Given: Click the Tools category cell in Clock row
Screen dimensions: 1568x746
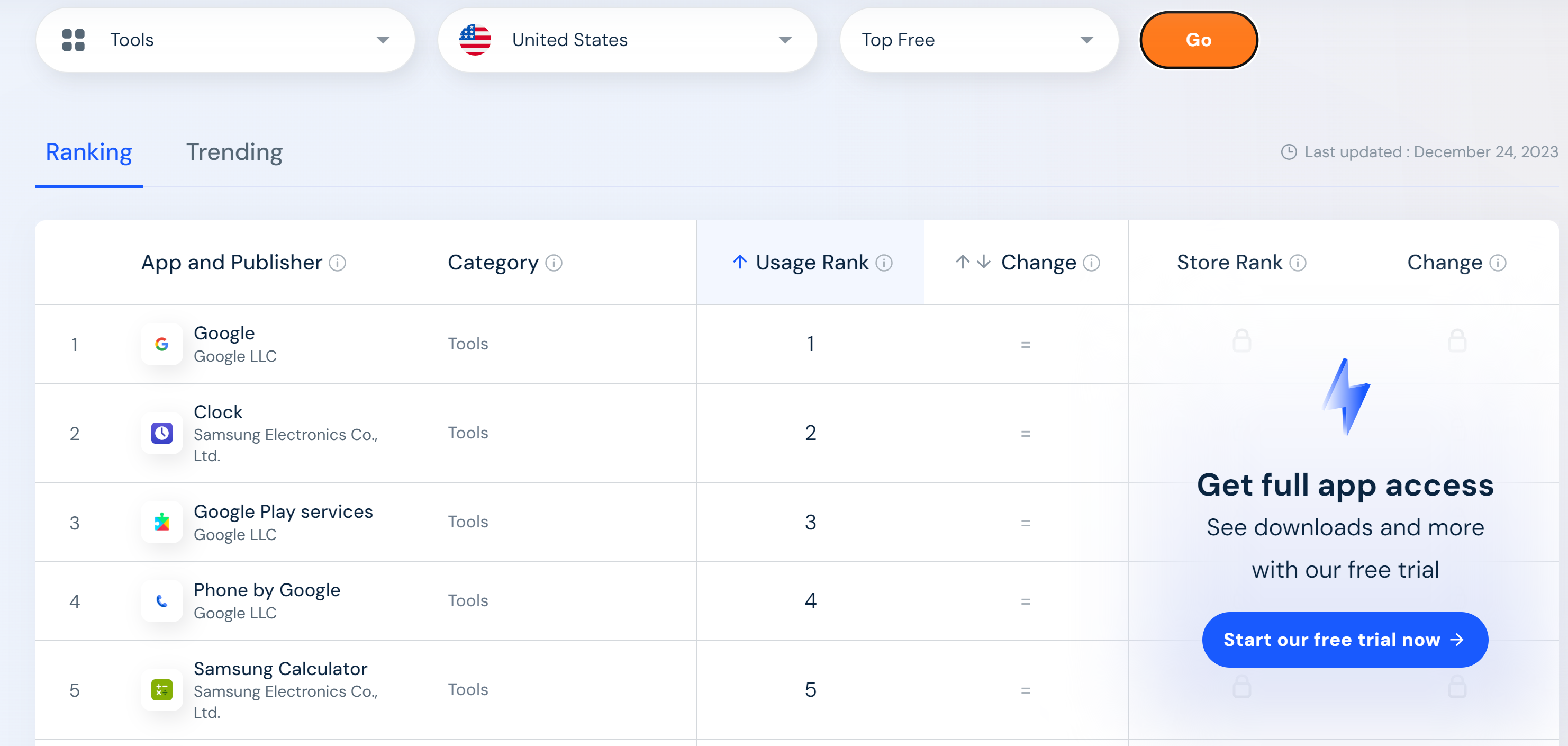Looking at the screenshot, I should 467,433.
